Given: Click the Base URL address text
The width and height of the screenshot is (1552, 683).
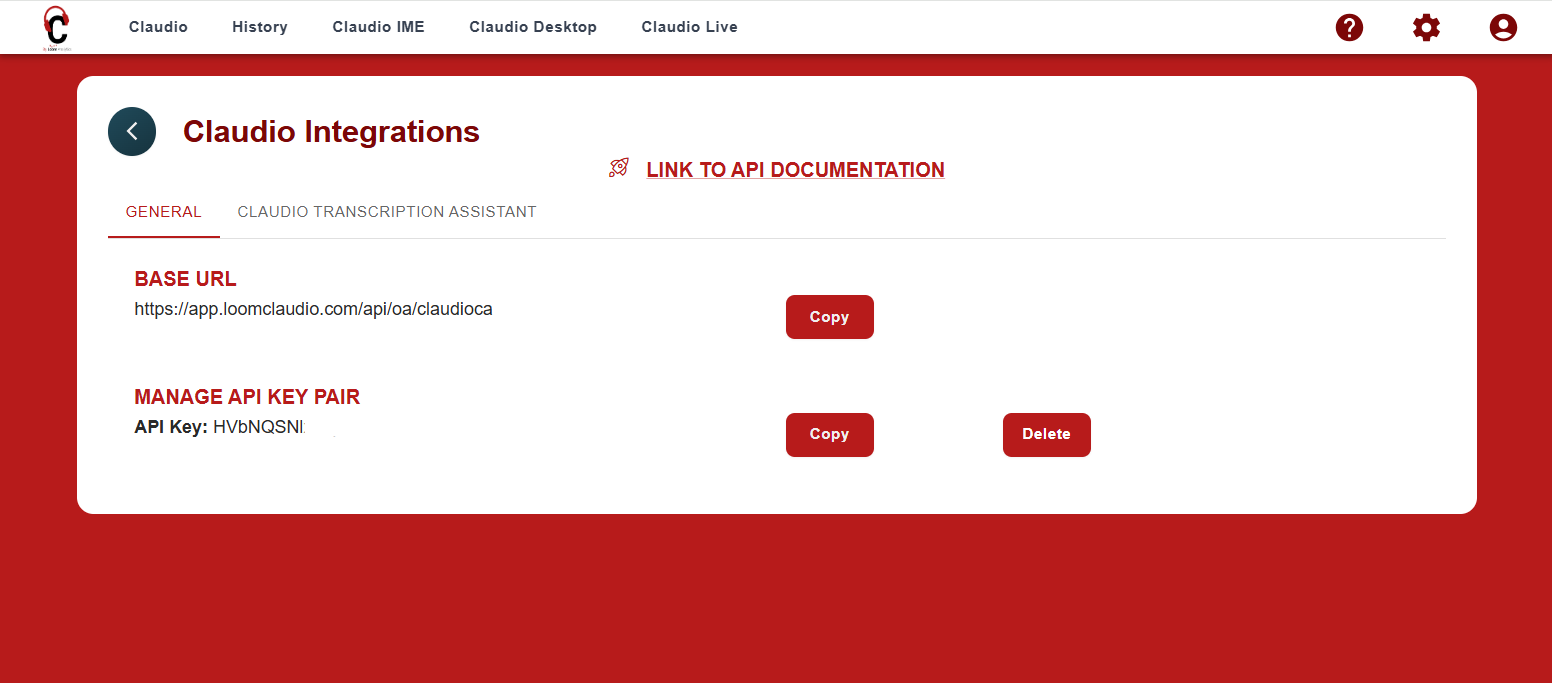Looking at the screenshot, I should coord(313,309).
